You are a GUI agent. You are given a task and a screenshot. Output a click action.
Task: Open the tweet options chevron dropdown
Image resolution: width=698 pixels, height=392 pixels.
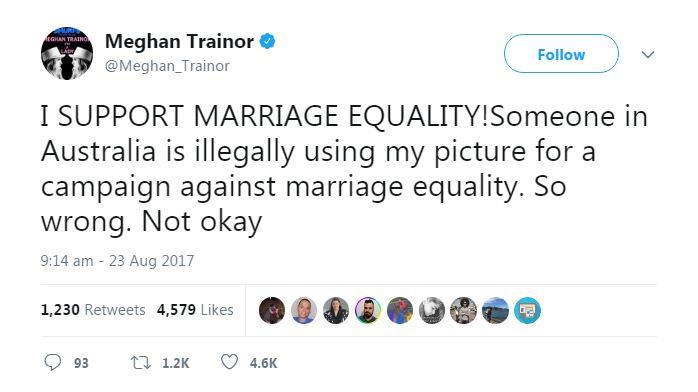tap(648, 54)
